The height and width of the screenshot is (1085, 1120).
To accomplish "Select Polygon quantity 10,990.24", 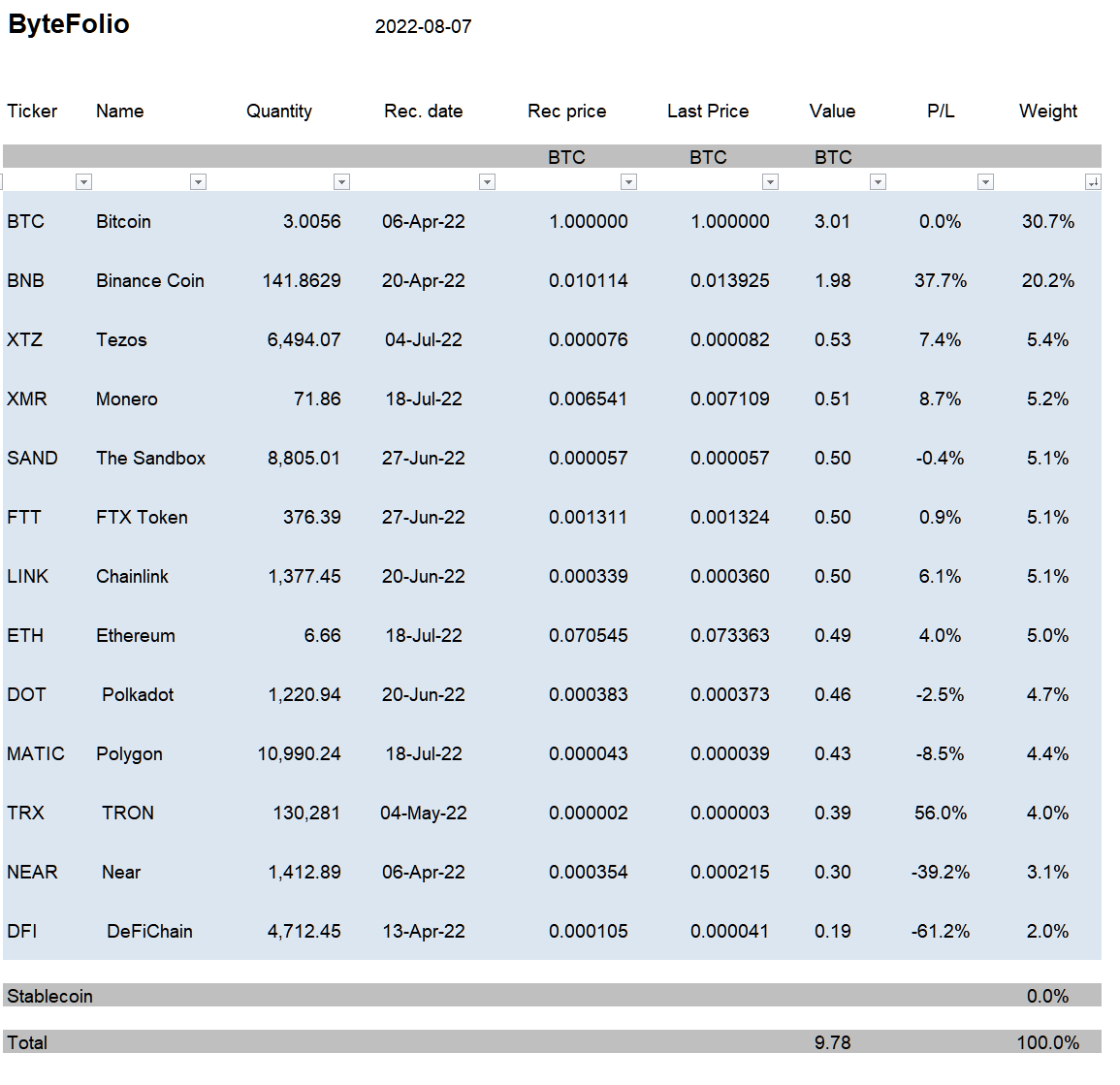I will pos(300,754).
